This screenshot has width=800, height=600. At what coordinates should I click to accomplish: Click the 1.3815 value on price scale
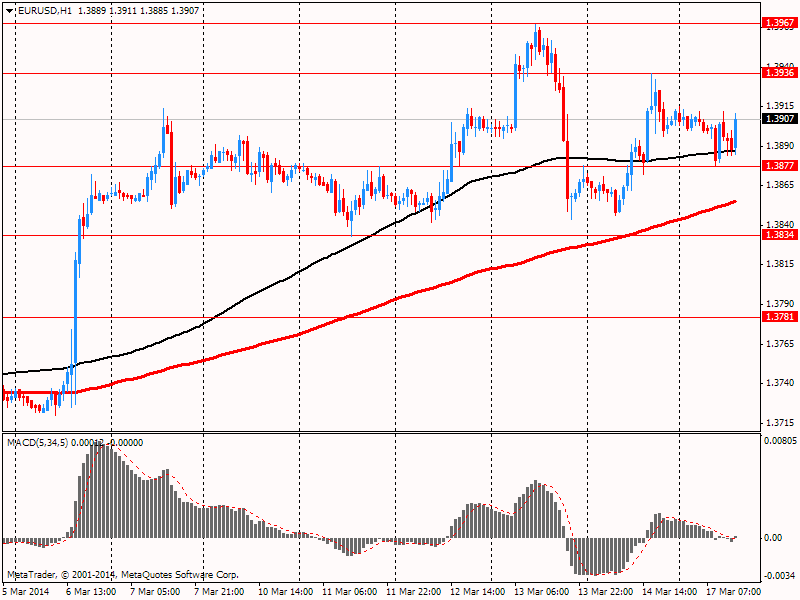780,264
